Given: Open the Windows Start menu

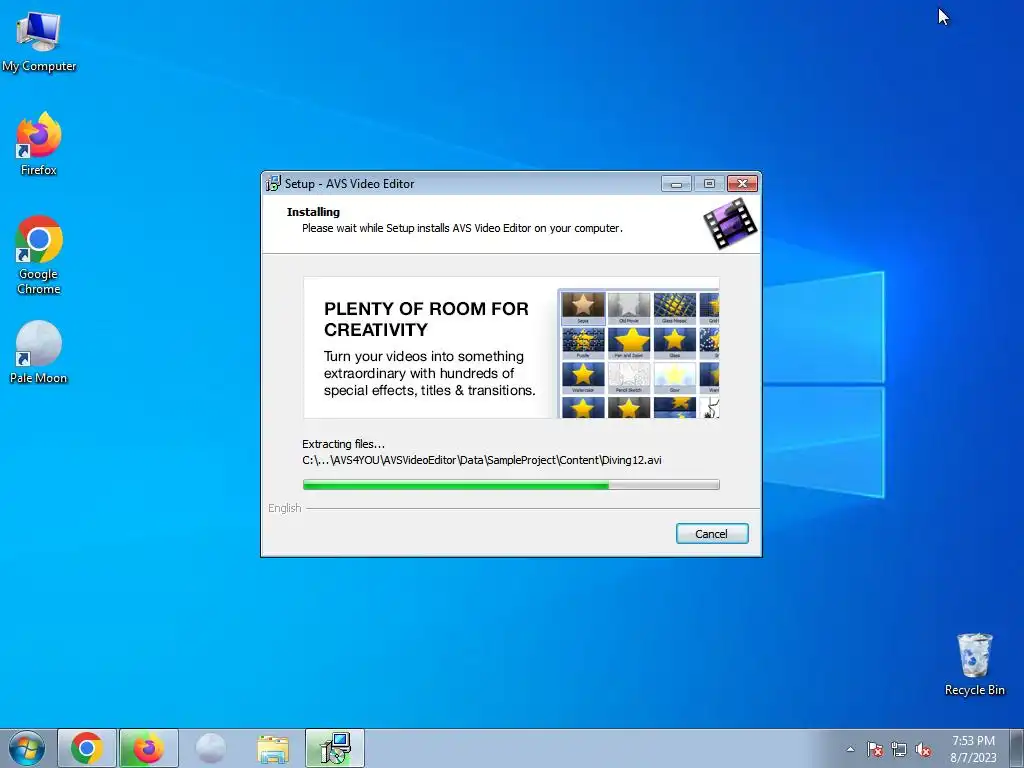Looking at the screenshot, I should [x=26, y=748].
